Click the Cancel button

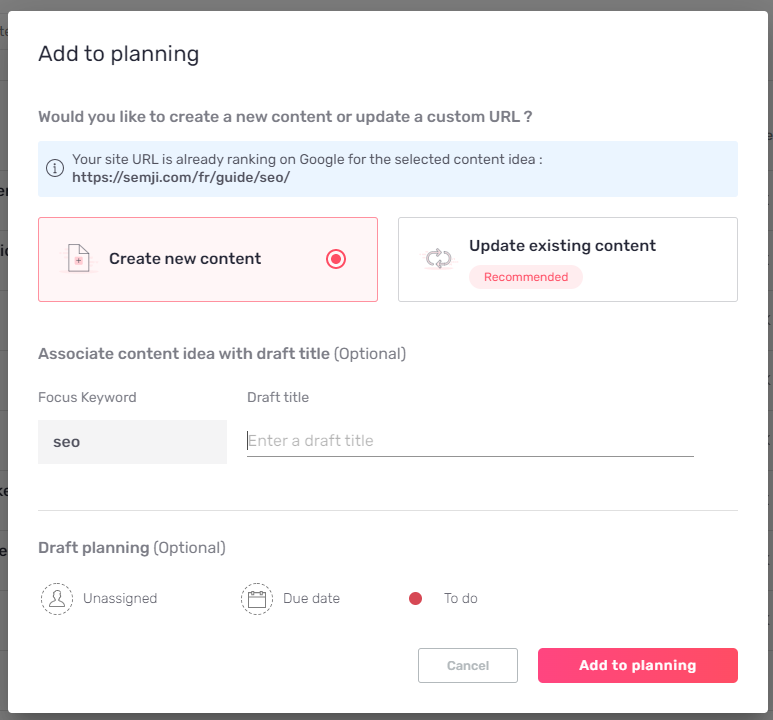click(x=468, y=665)
